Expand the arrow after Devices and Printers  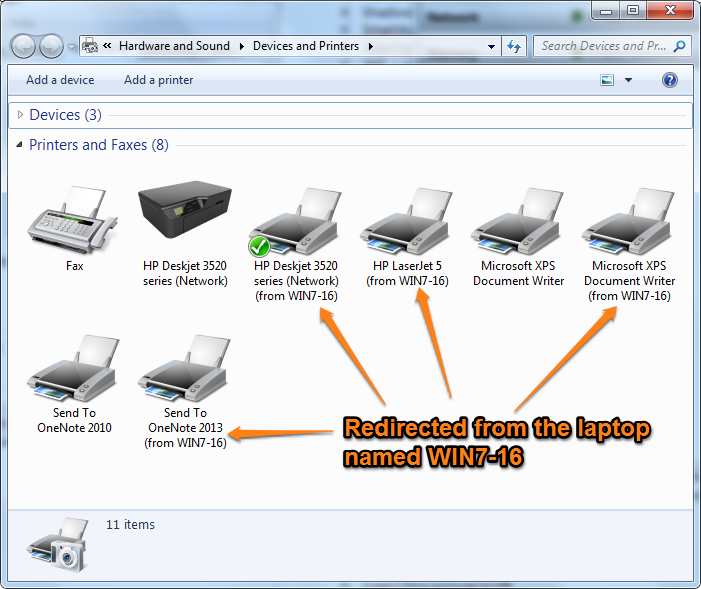371,46
